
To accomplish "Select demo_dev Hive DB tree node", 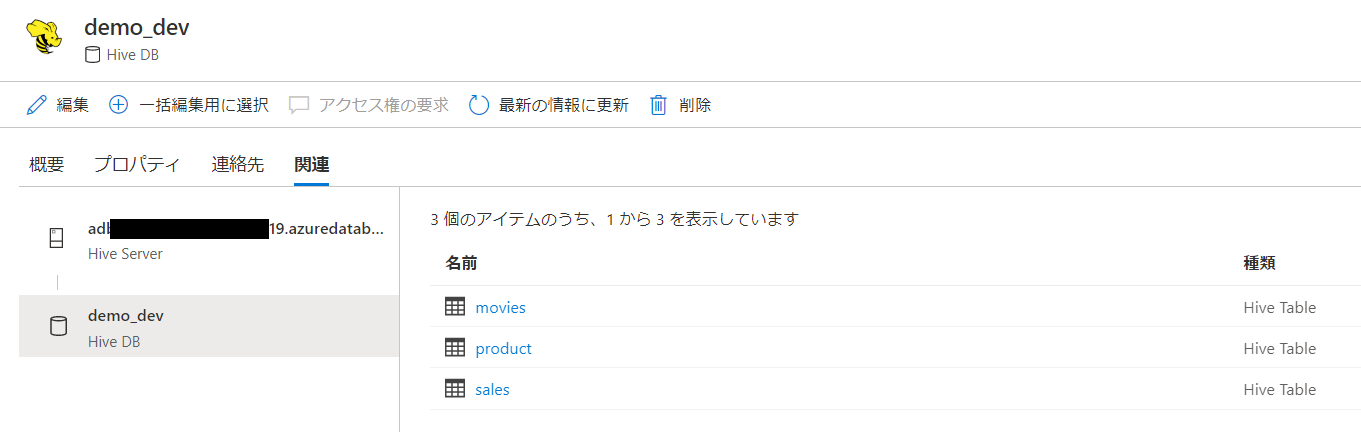I will (209, 327).
